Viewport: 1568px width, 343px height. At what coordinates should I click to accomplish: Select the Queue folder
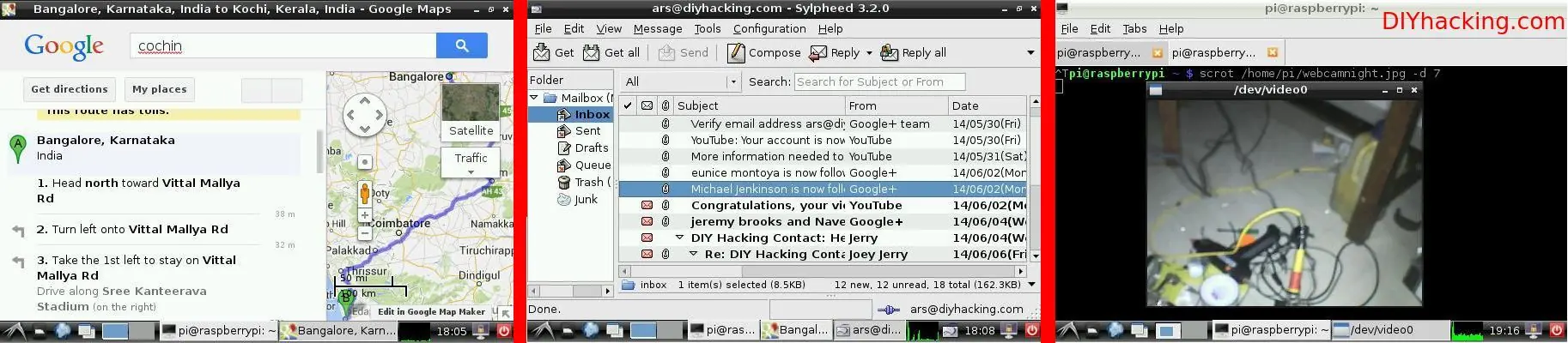pyautogui.click(x=585, y=165)
